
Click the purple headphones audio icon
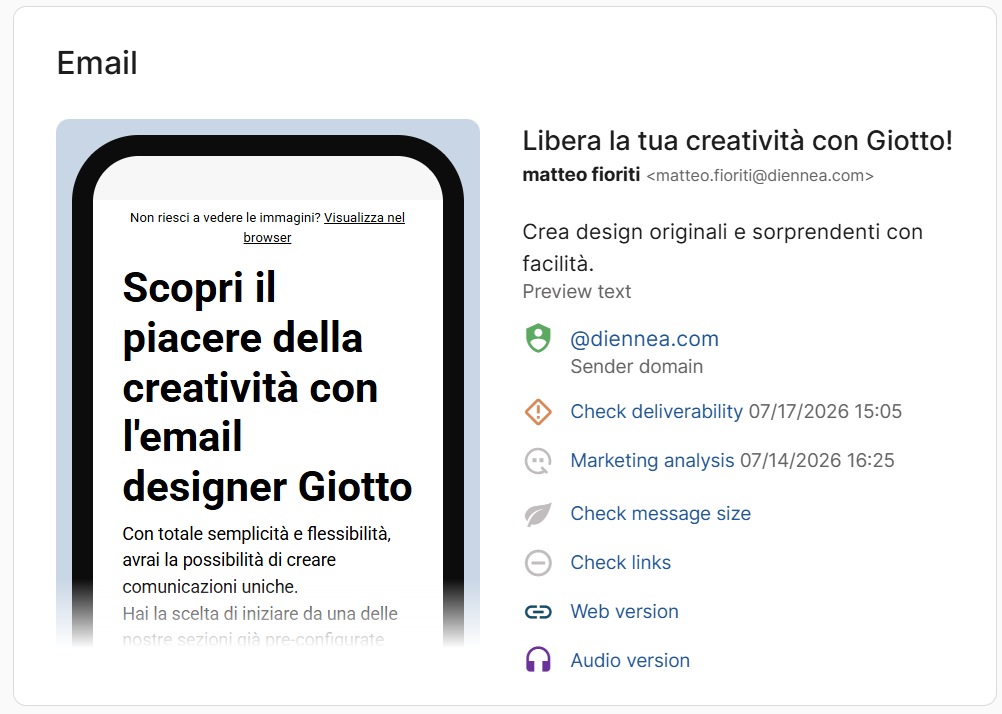538,660
